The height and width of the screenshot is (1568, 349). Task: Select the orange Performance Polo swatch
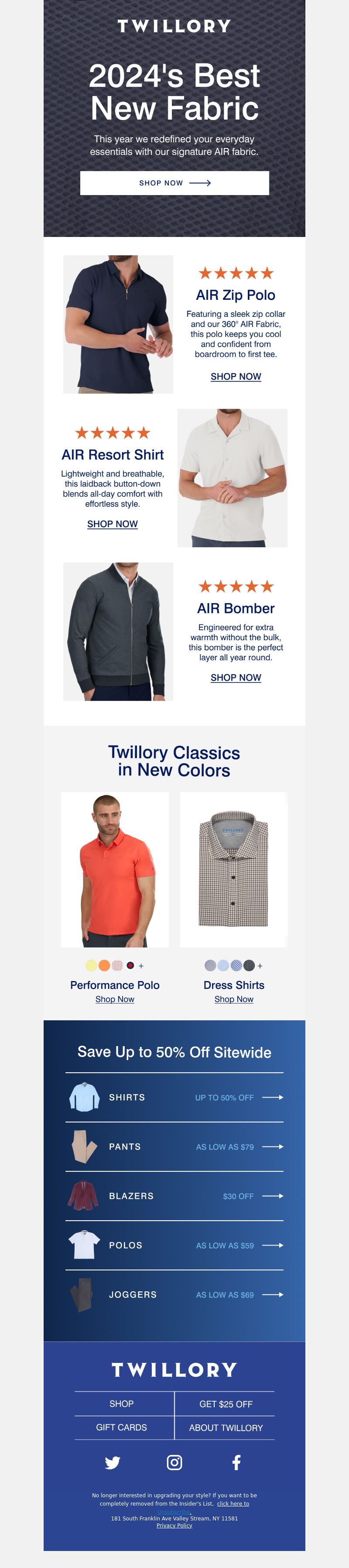104,965
